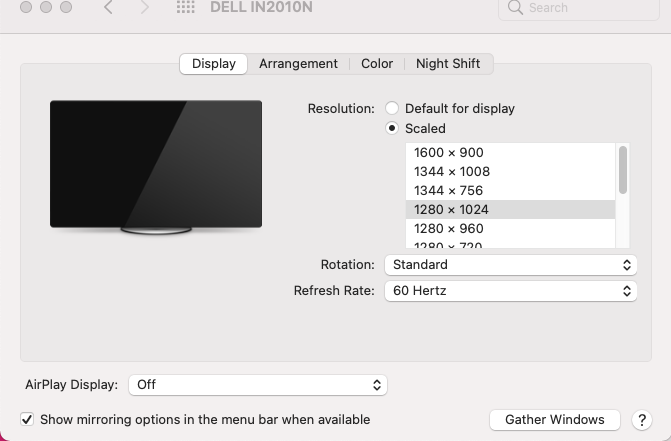Click the forward navigation arrow
Image resolution: width=671 pixels, height=441 pixels.
145,8
